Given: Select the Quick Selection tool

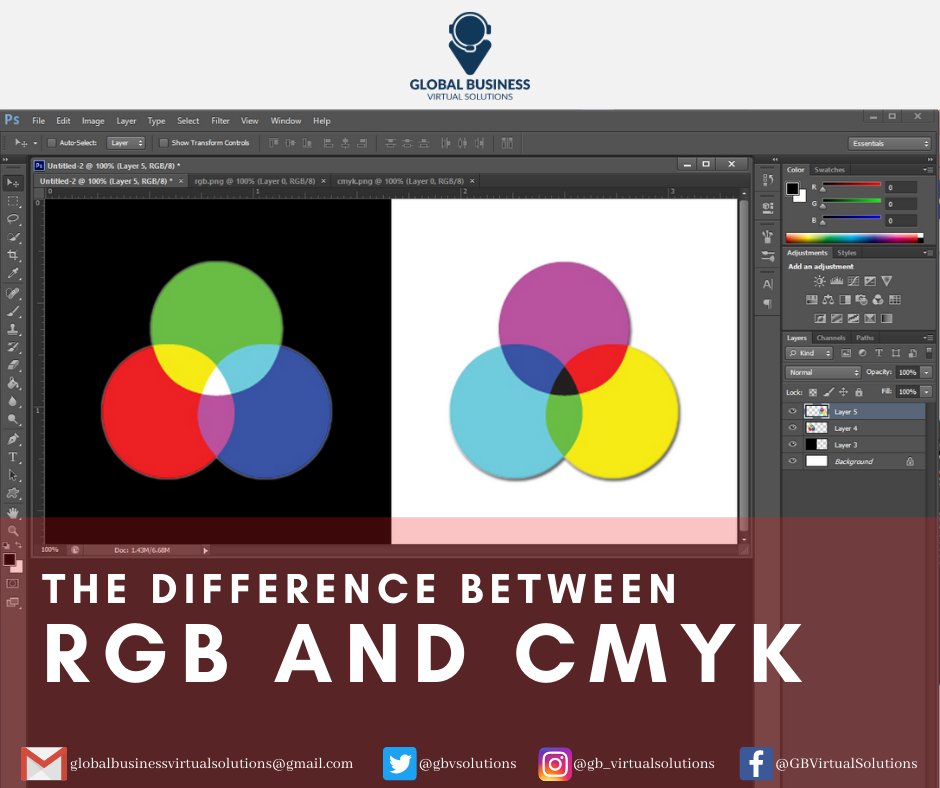Looking at the screenshot, I should point(13,237).
